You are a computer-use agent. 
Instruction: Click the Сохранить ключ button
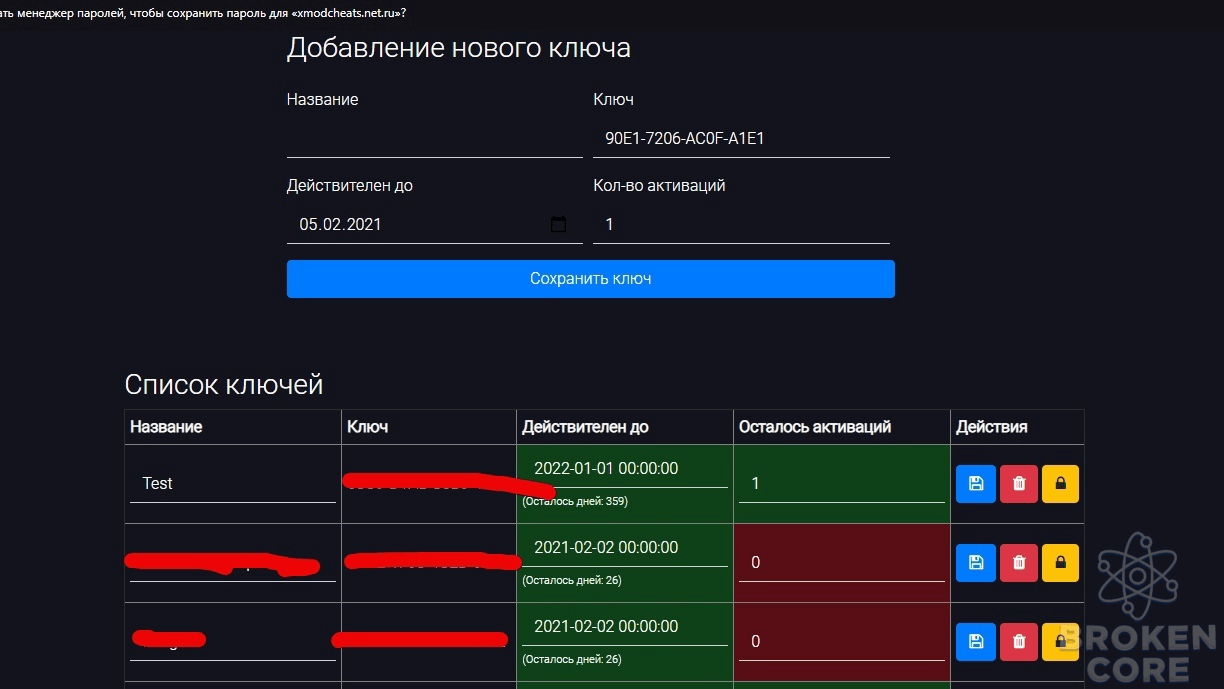coord(591,279)
